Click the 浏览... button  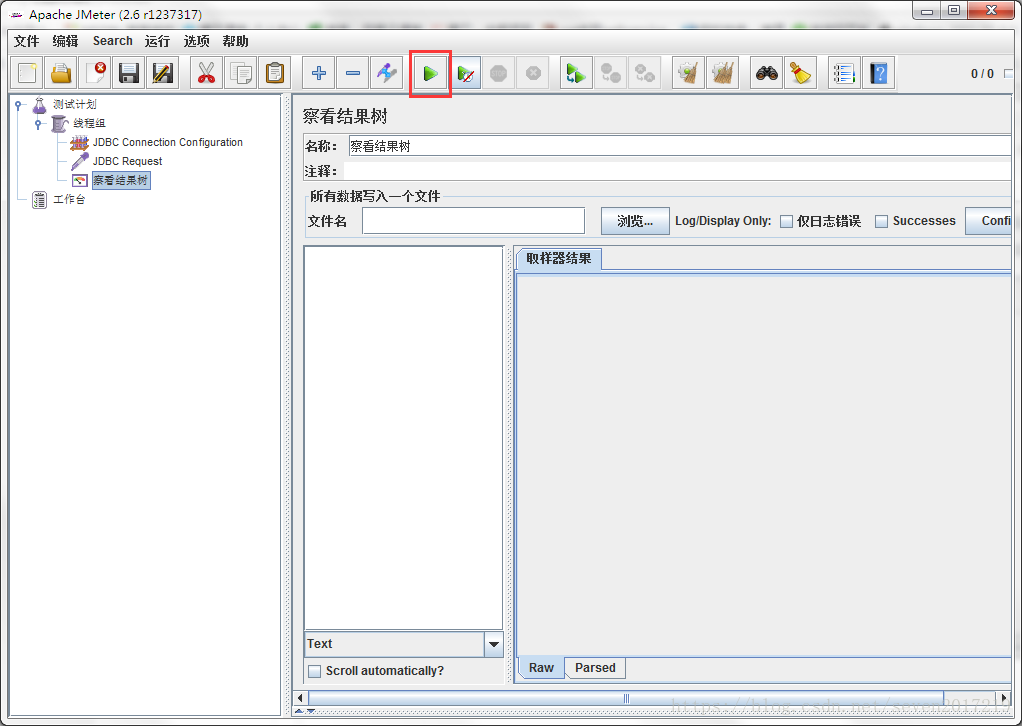[635, 221]
